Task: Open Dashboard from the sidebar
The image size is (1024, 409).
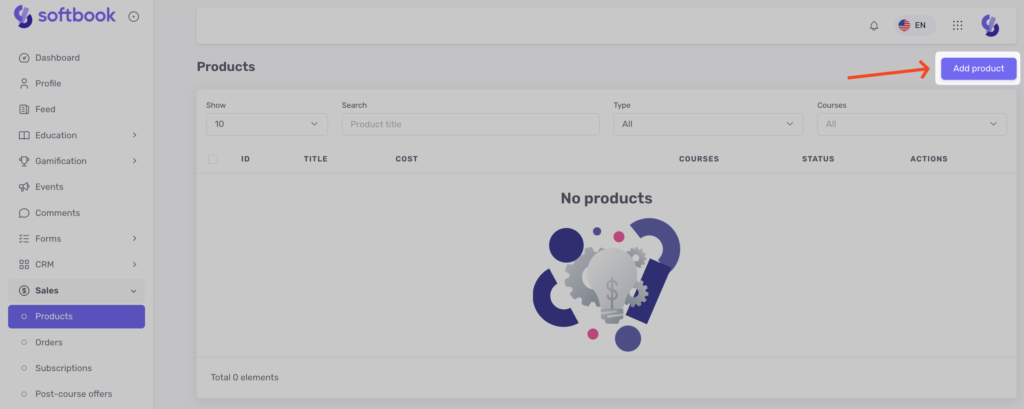Action: click(x=57, y=58)
